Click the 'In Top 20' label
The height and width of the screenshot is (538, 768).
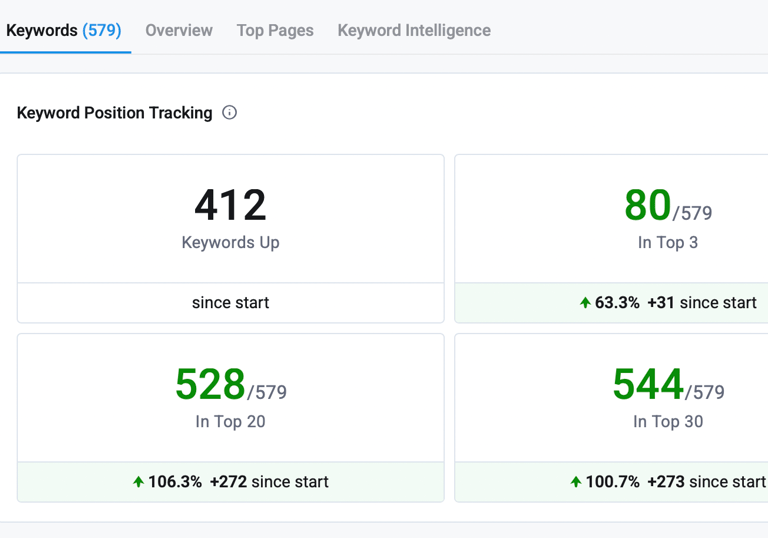point(230,422)
